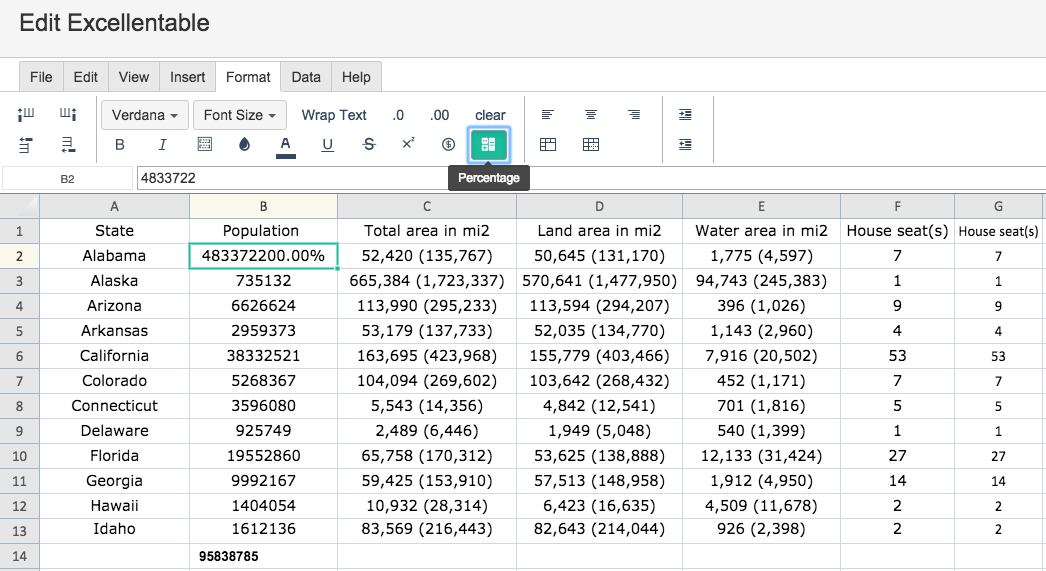Image resolution: width=1046 pixels, height=571 pixels.
Task: Click the clear formatting button
Action: [x=490, y=115]
